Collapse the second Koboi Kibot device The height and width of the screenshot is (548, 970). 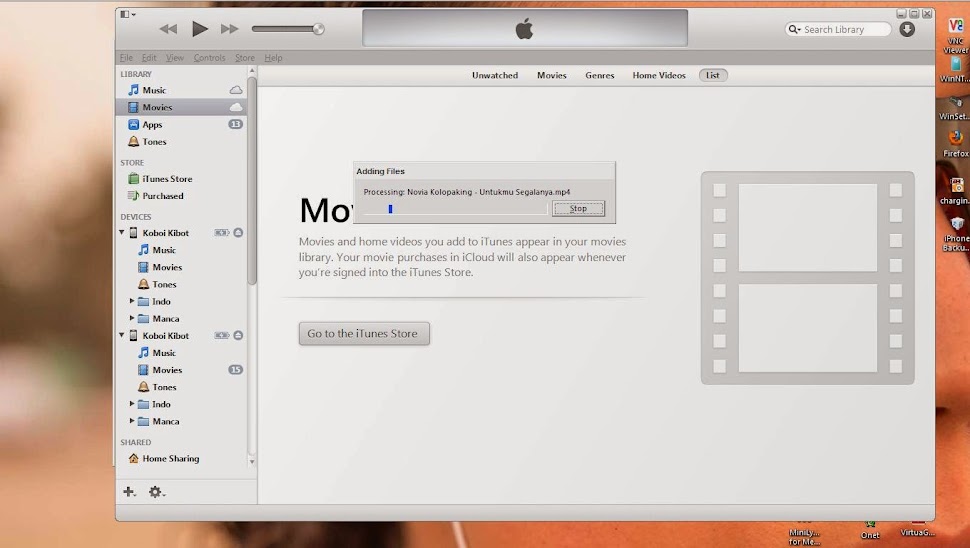[122, 335]
